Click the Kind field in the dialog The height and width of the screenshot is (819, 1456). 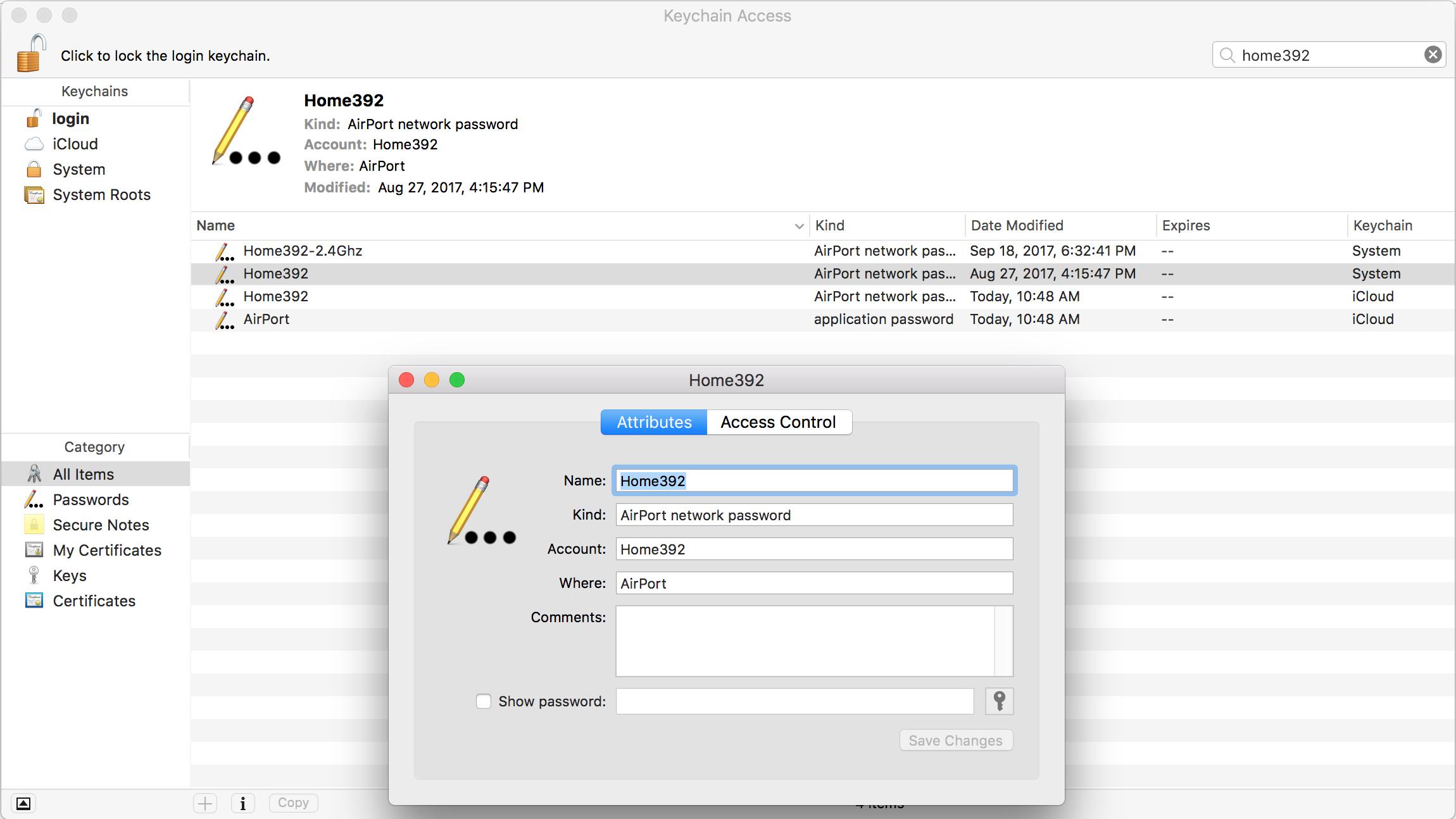point(814,515)
